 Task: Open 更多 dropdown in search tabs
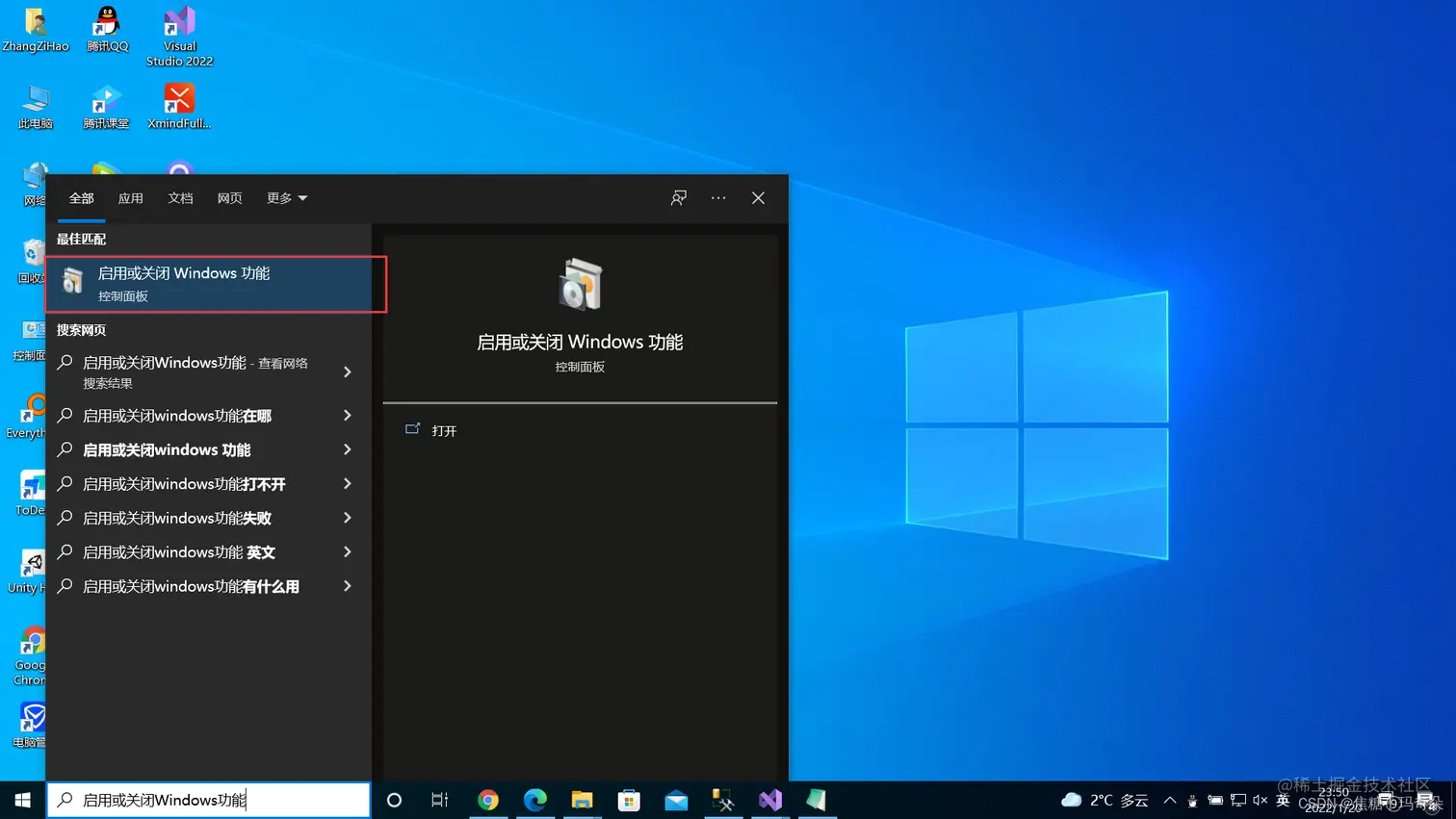[x=287, y=198]
